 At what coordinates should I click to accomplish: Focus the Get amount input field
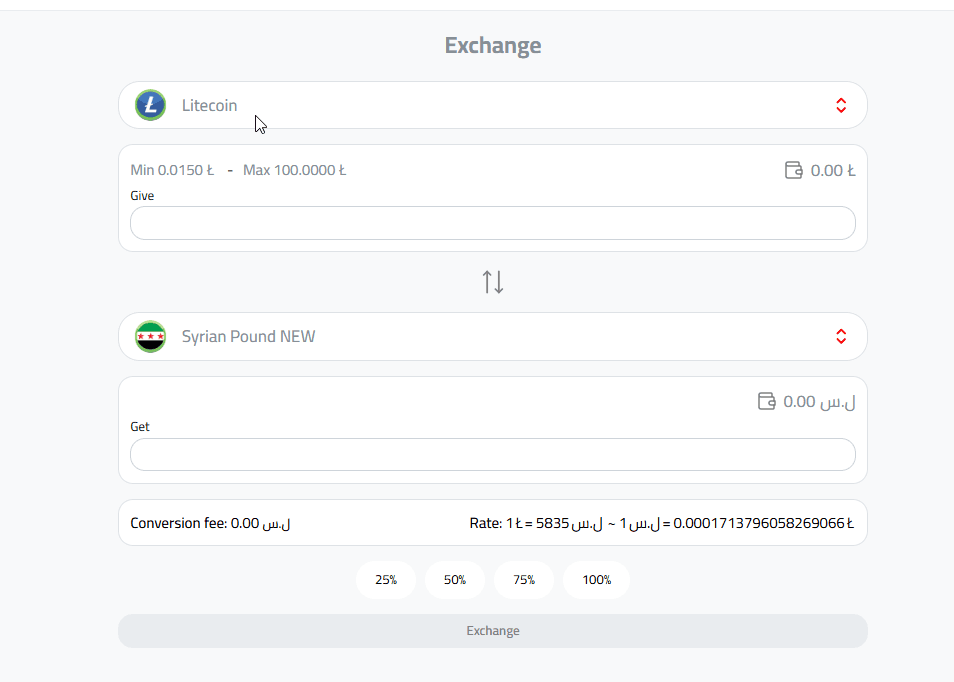pyautogui.click(x=493, y=454)
